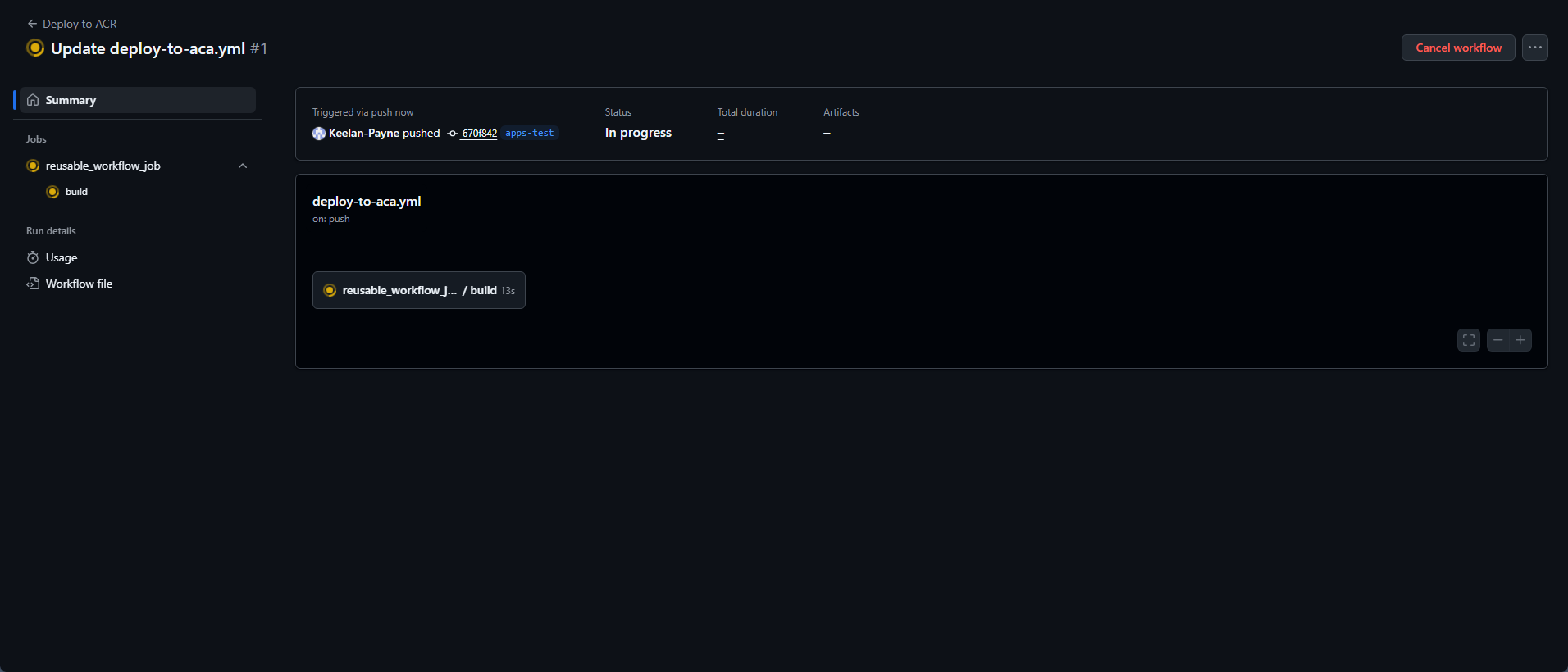Click the back arrow to Deploy to ACR
Image resolution: width=1568 pixels, height=672 pixels.
32,24
